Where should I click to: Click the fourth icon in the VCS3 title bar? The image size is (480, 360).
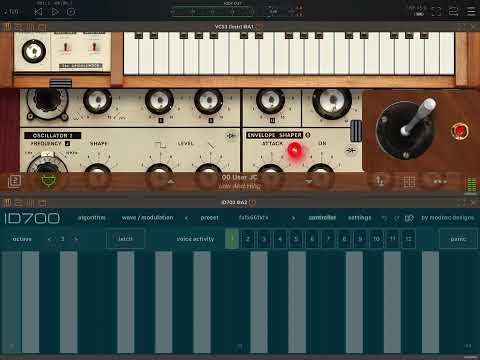(x=42, y=27)
